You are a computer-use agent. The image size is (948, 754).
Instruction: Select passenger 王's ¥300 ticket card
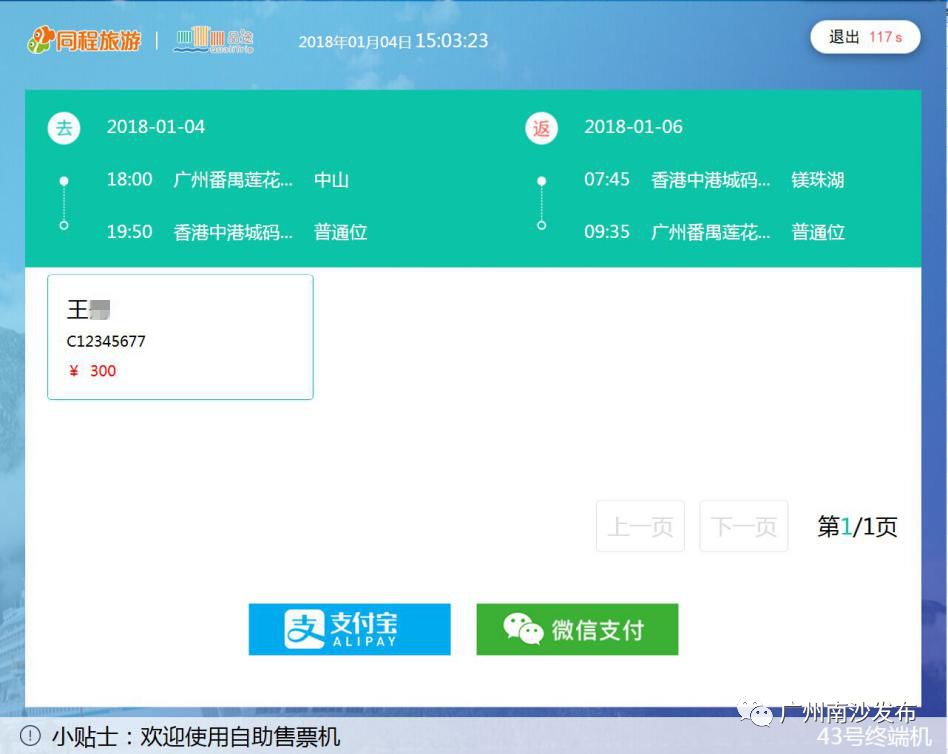(x=180, y=336)
